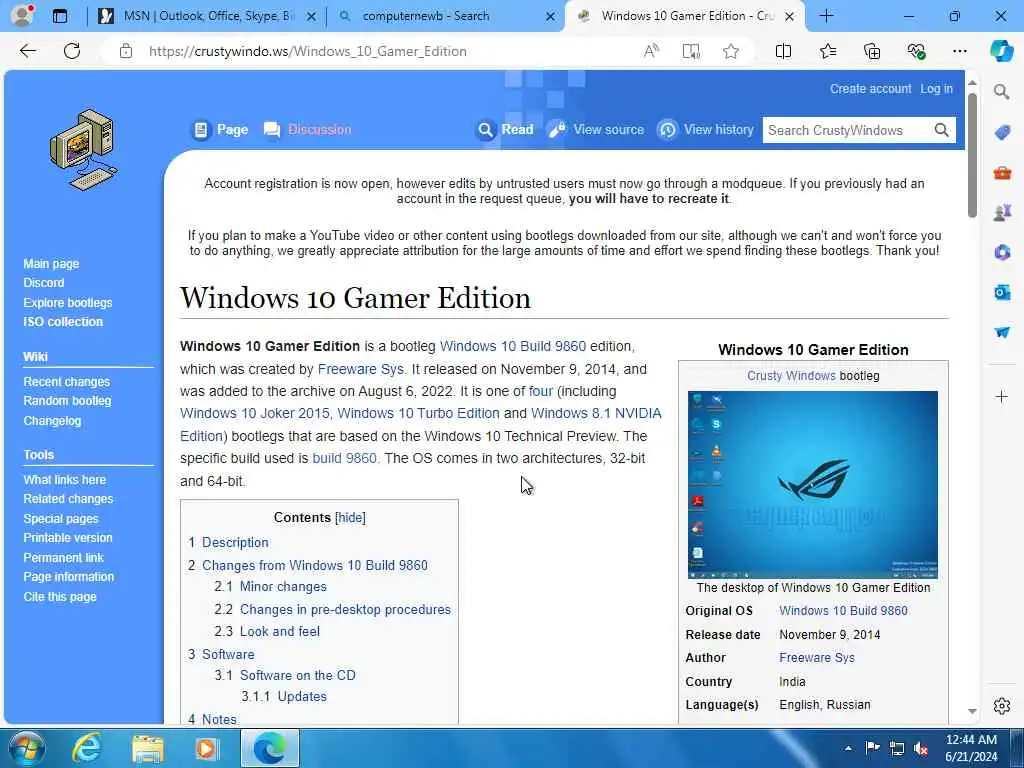Open the Printable version link
This screenshot has height=768, width=1024.
coord(68,538)
